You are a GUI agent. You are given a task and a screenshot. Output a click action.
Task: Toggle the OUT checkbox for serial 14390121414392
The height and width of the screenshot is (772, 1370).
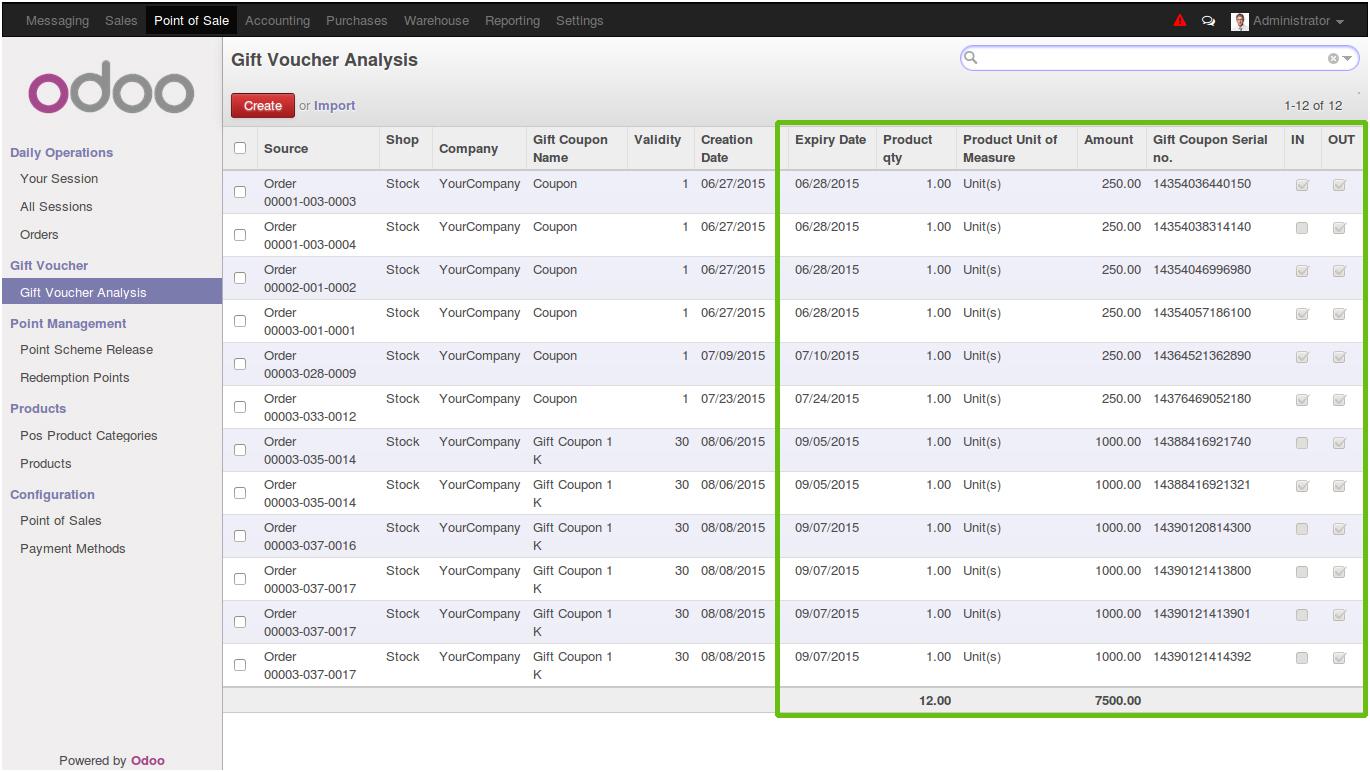(1339, 658)
